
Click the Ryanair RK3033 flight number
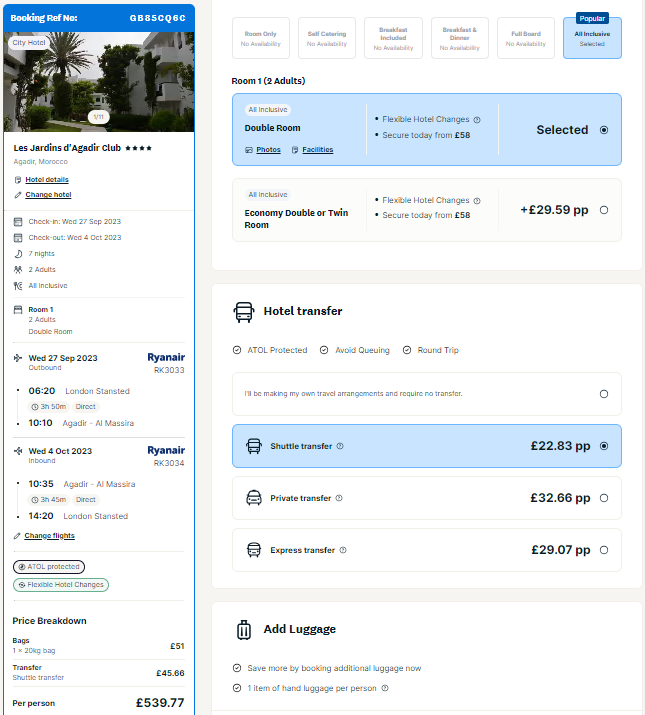[169, 370]
